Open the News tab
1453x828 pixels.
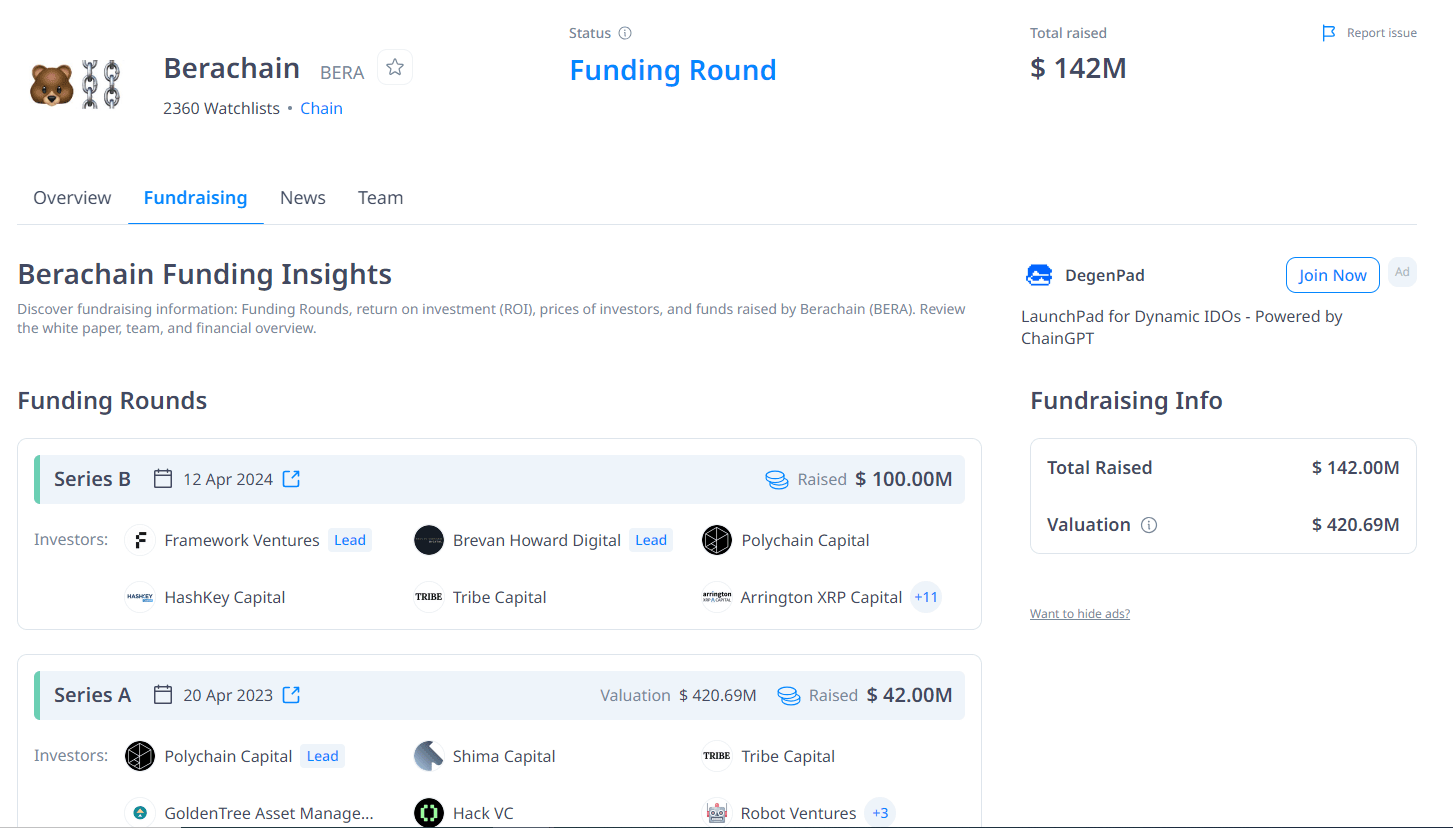303,198
